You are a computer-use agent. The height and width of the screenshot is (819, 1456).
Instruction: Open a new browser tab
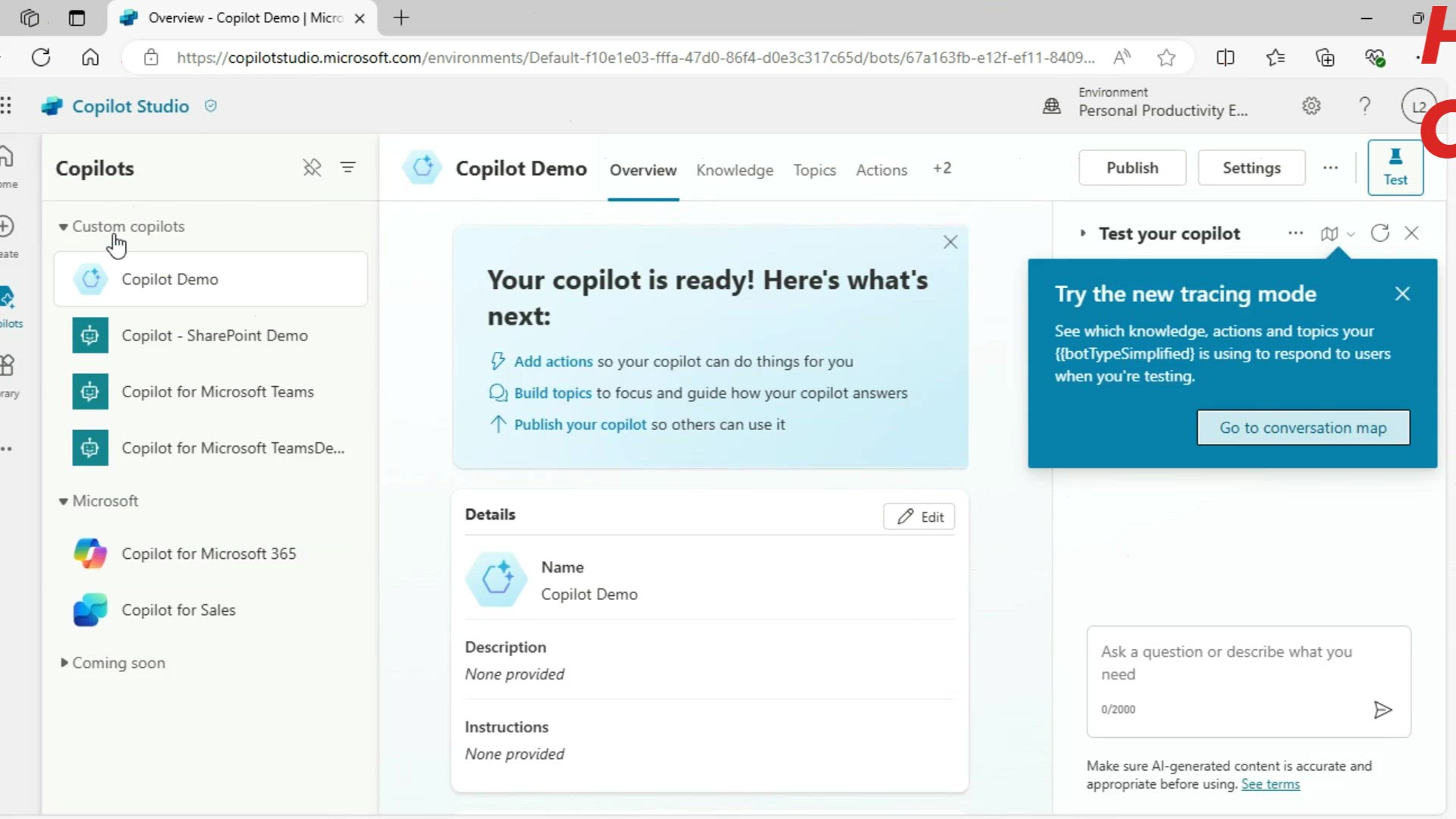tap(401, 17)
